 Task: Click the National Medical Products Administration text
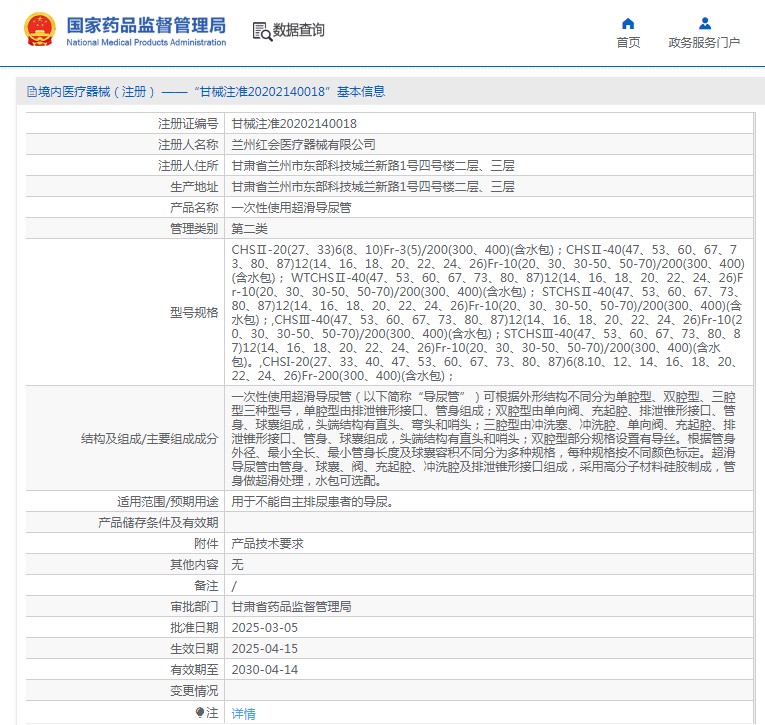tap(146, 42)
